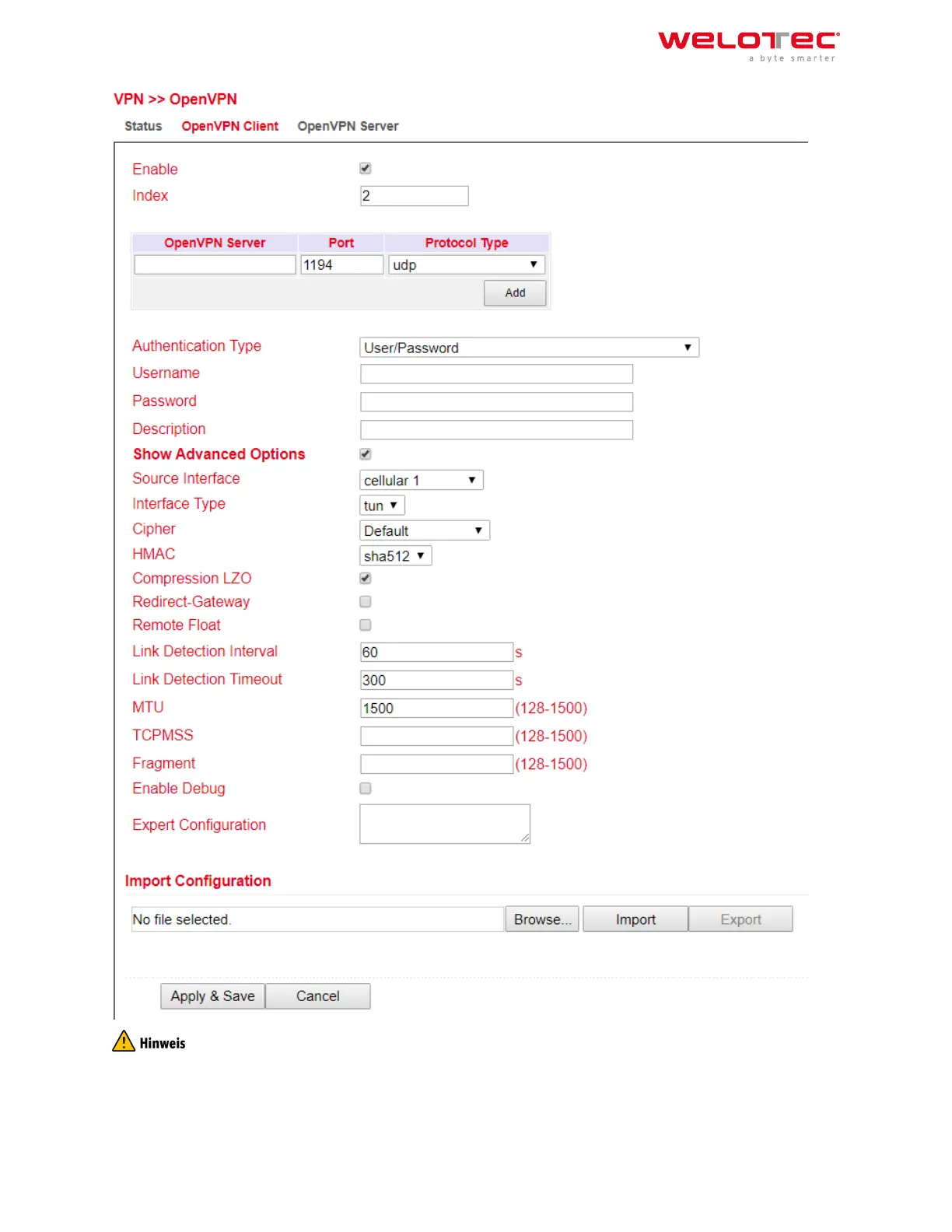Check the Enable Debug checkbox

366,788
